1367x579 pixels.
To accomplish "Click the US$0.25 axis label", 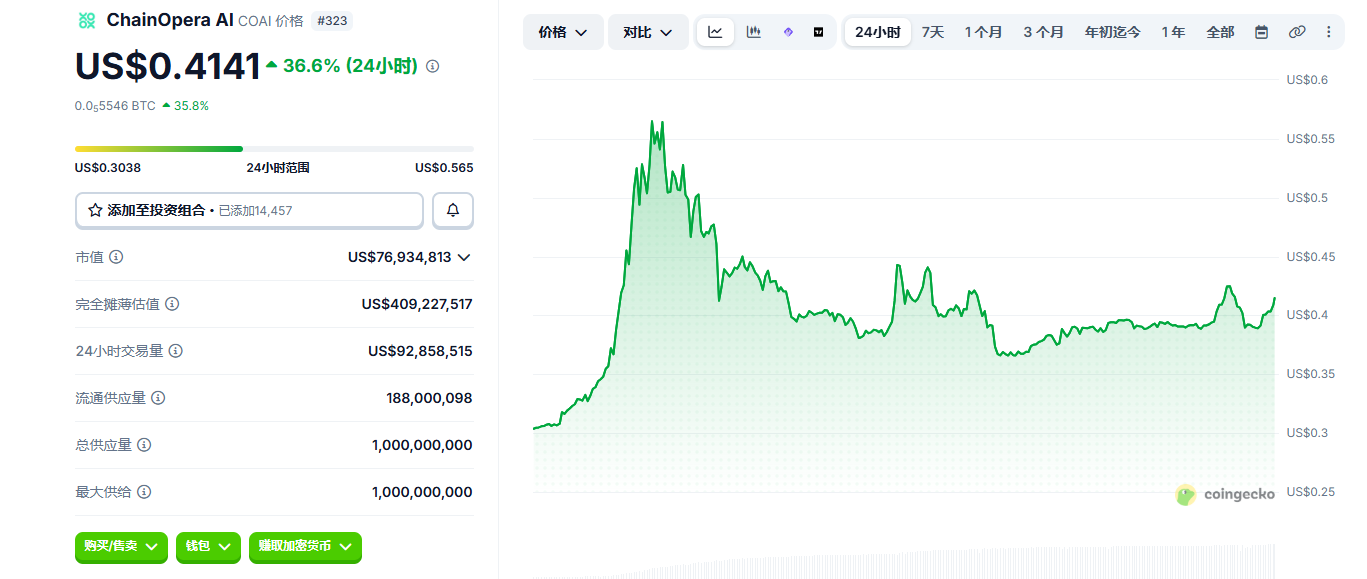I will (1311, 492).
